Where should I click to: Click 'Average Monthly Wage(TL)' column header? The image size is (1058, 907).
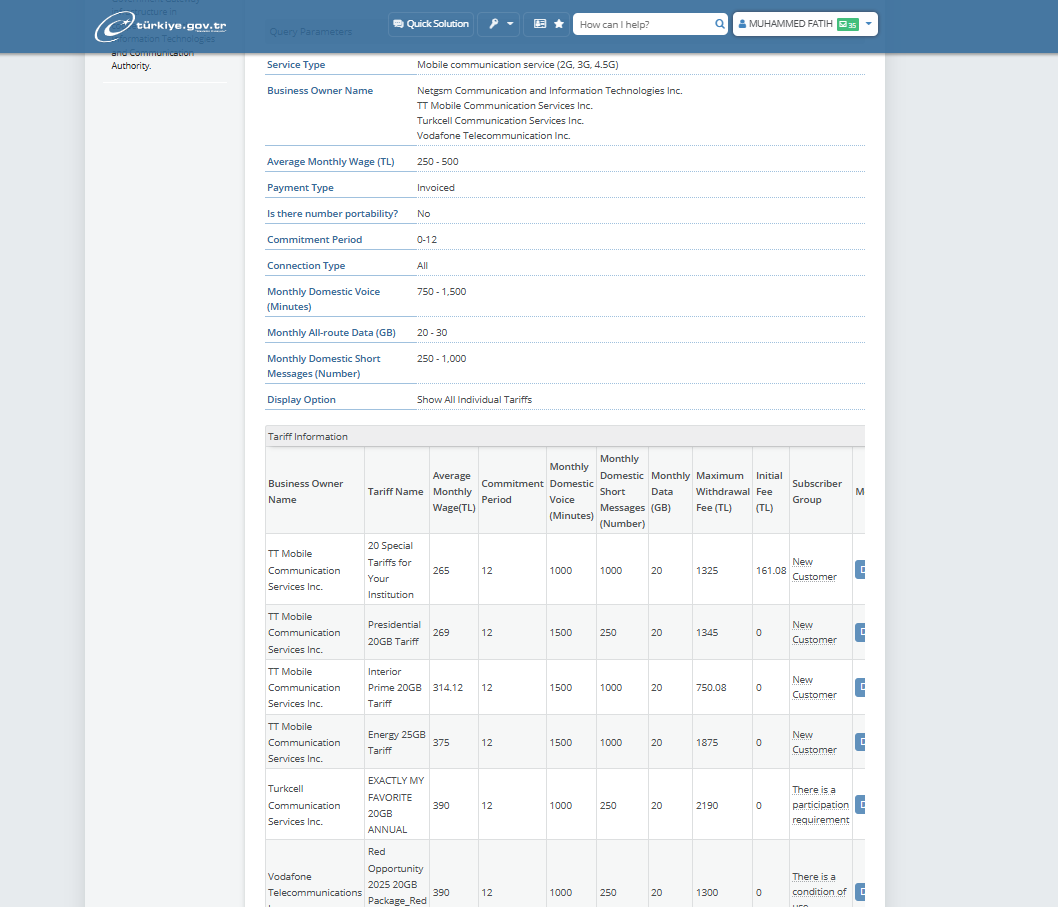pos(454,491)
